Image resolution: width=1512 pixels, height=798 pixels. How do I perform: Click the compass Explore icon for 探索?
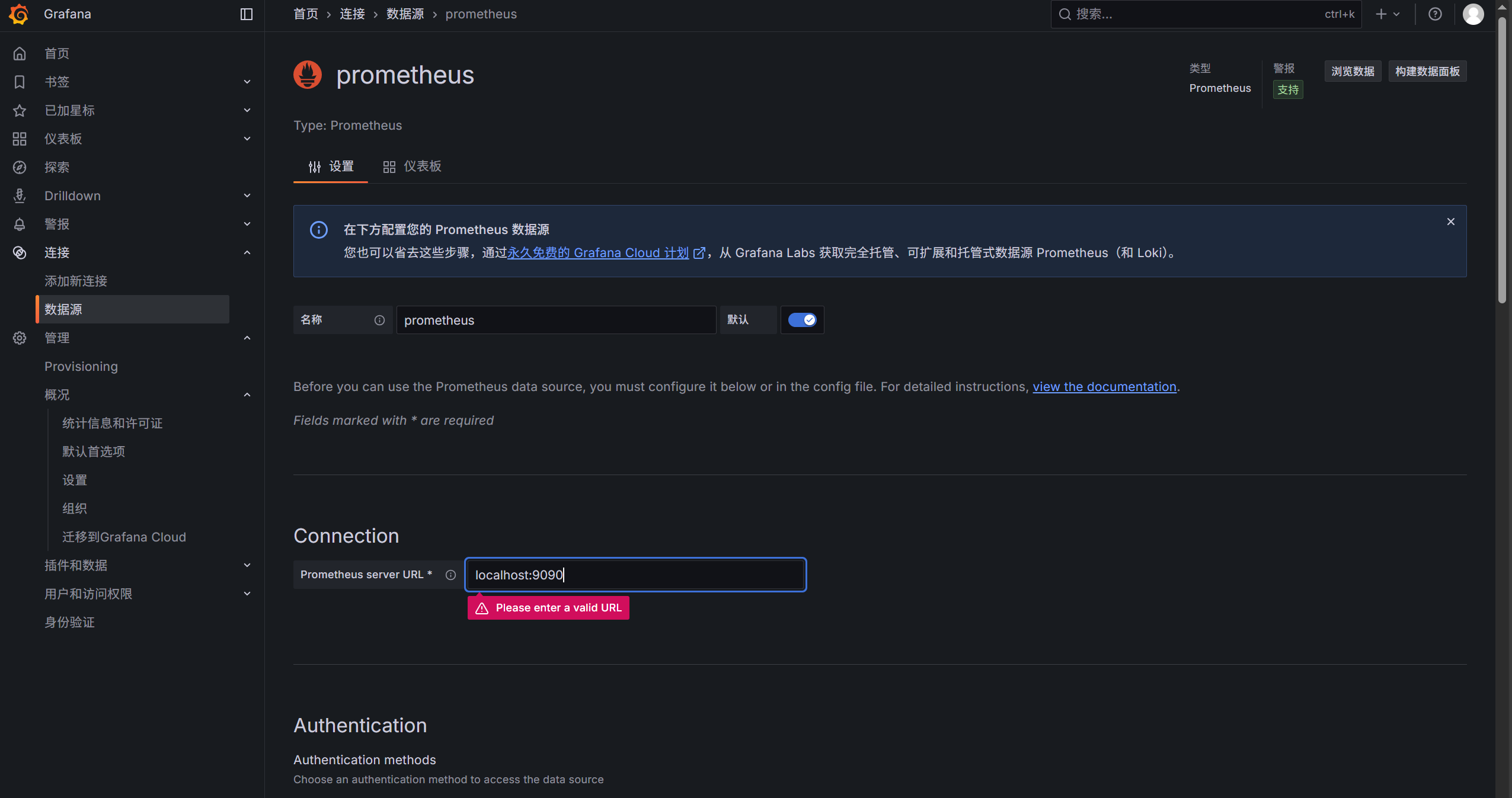pos(20,167)
